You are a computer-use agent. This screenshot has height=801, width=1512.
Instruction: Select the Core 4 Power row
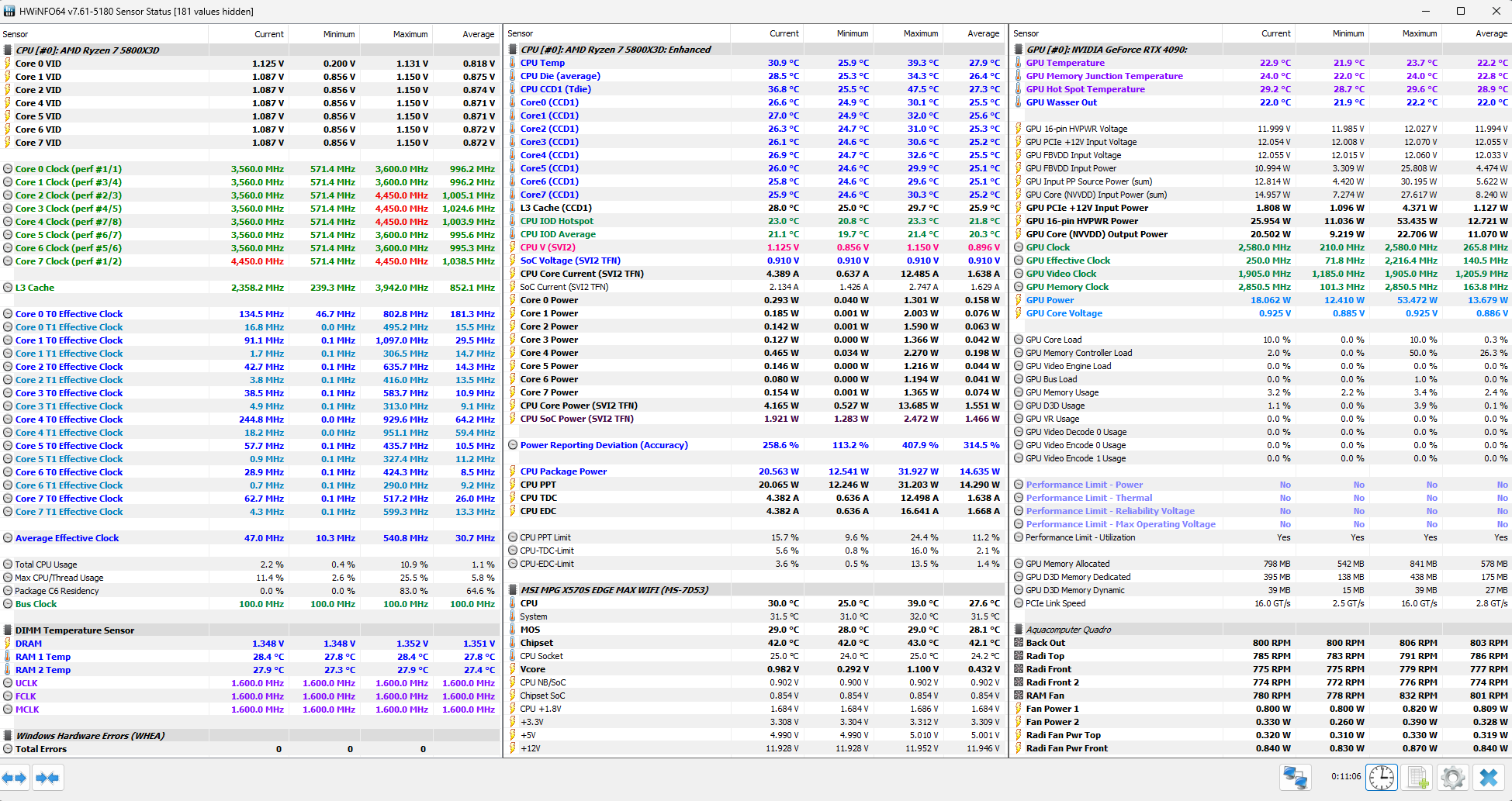pyautogui.click(x=755, y=353)
